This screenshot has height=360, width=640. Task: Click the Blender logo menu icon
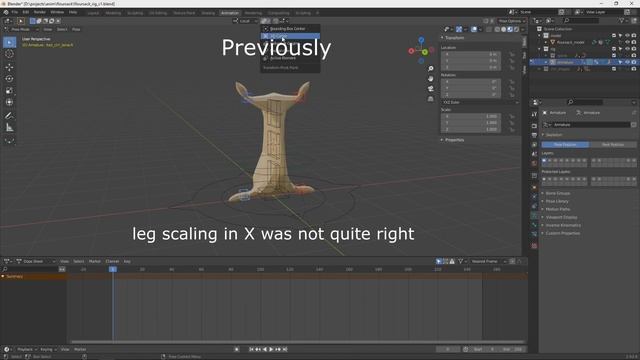[6, 12]
